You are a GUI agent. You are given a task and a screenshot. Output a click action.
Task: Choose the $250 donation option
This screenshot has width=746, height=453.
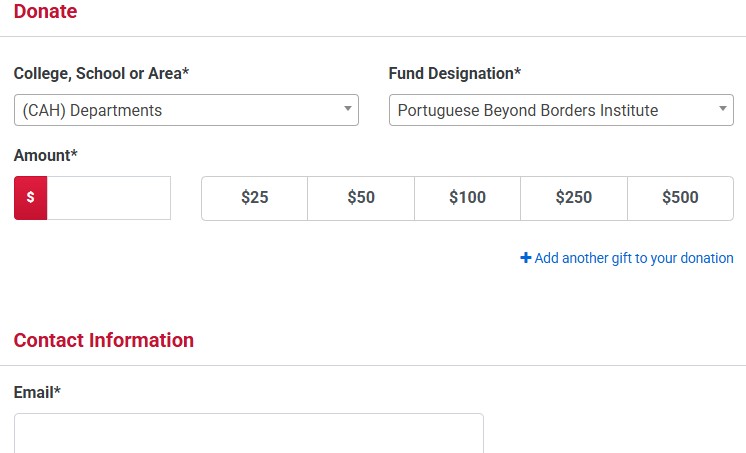574,198
